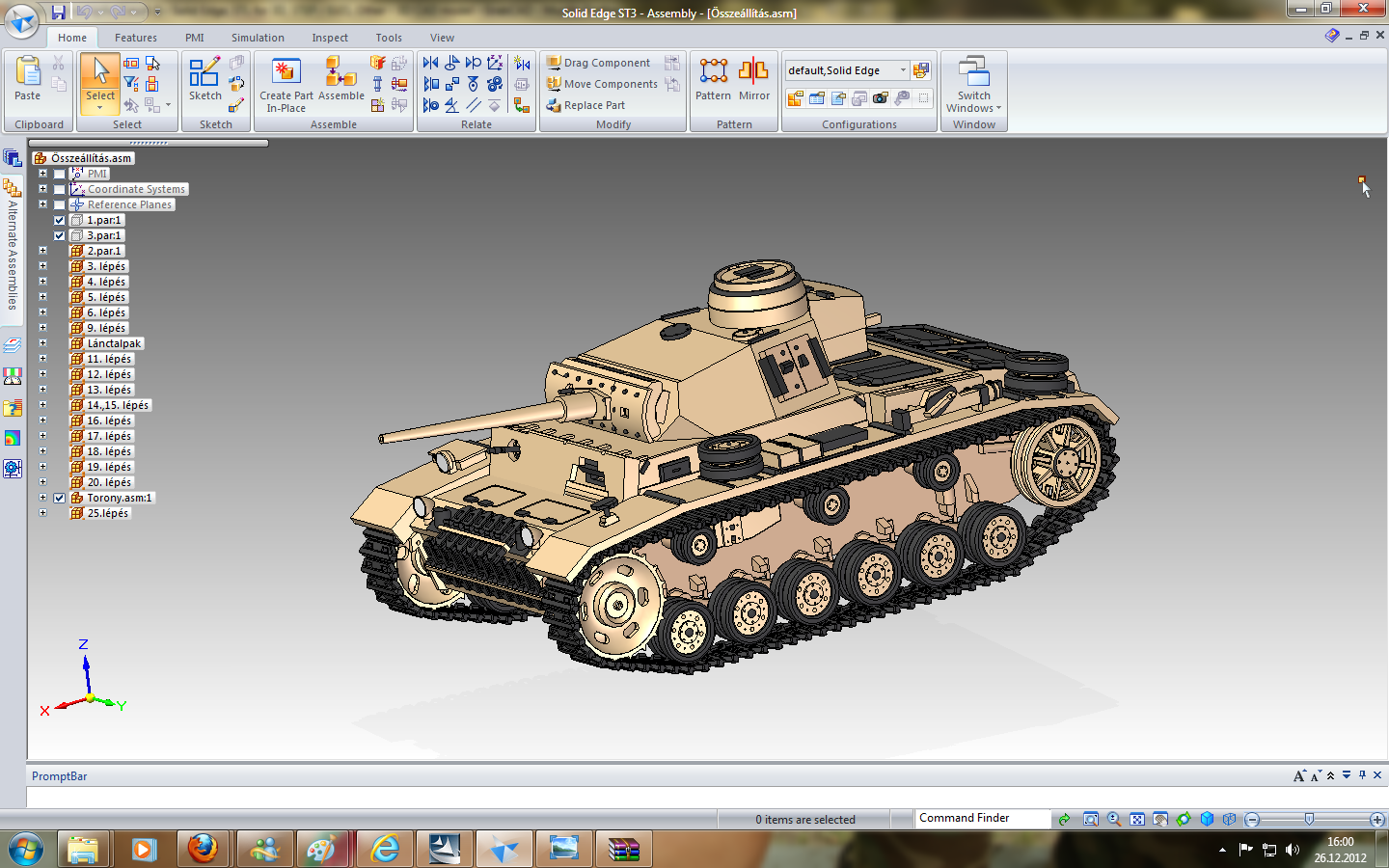Click the zoom in plus button

click(1377, 819)
